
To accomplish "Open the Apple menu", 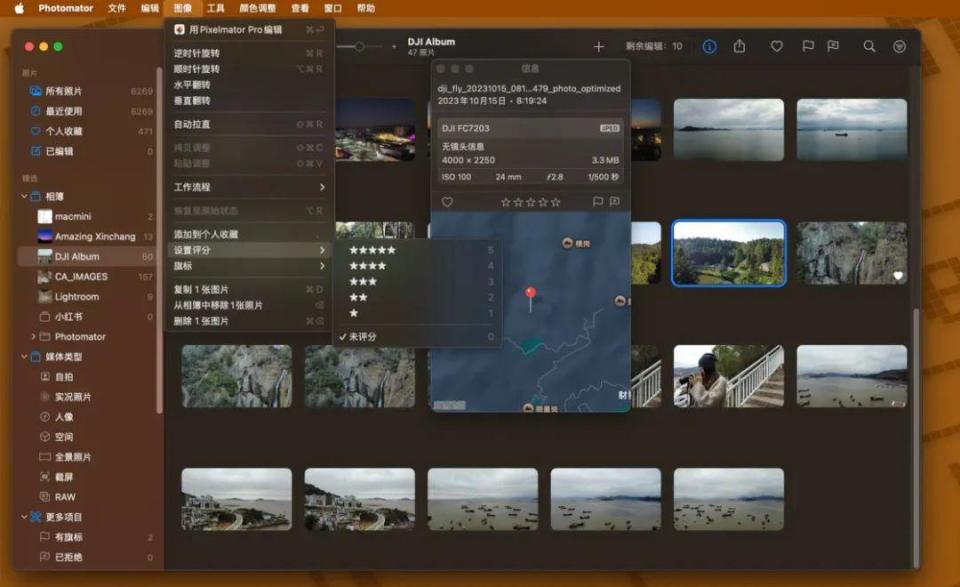I will point(19,8).
